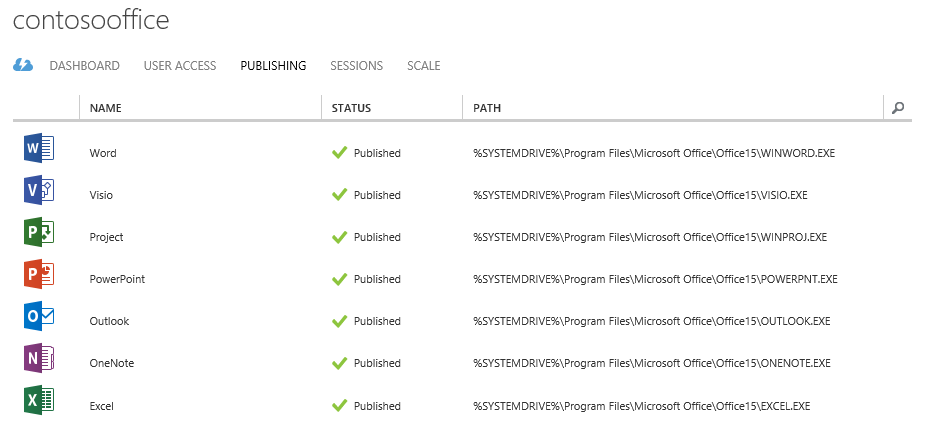Open the User Access tab
Screen dimensions: 933x443
[180, 65]
